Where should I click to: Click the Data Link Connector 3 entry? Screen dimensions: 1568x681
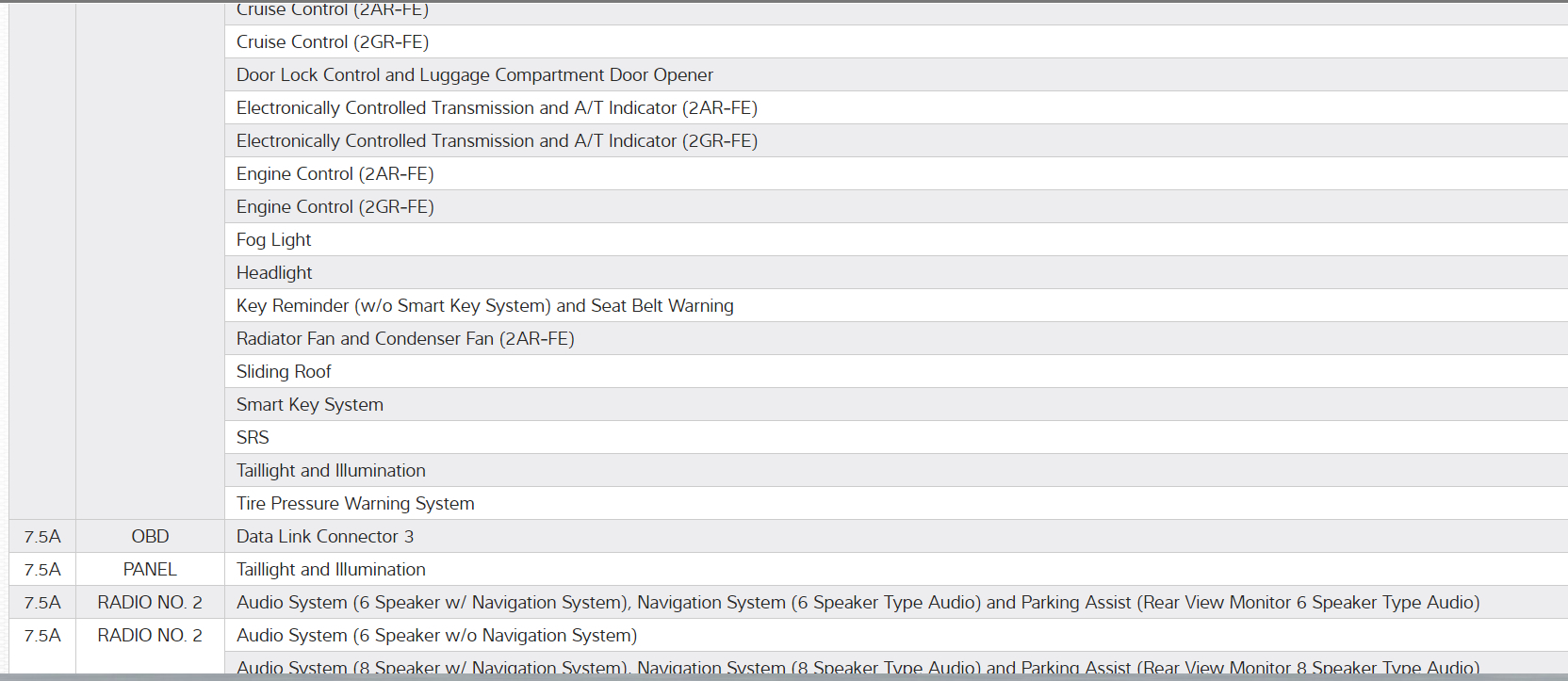(324, 537)
